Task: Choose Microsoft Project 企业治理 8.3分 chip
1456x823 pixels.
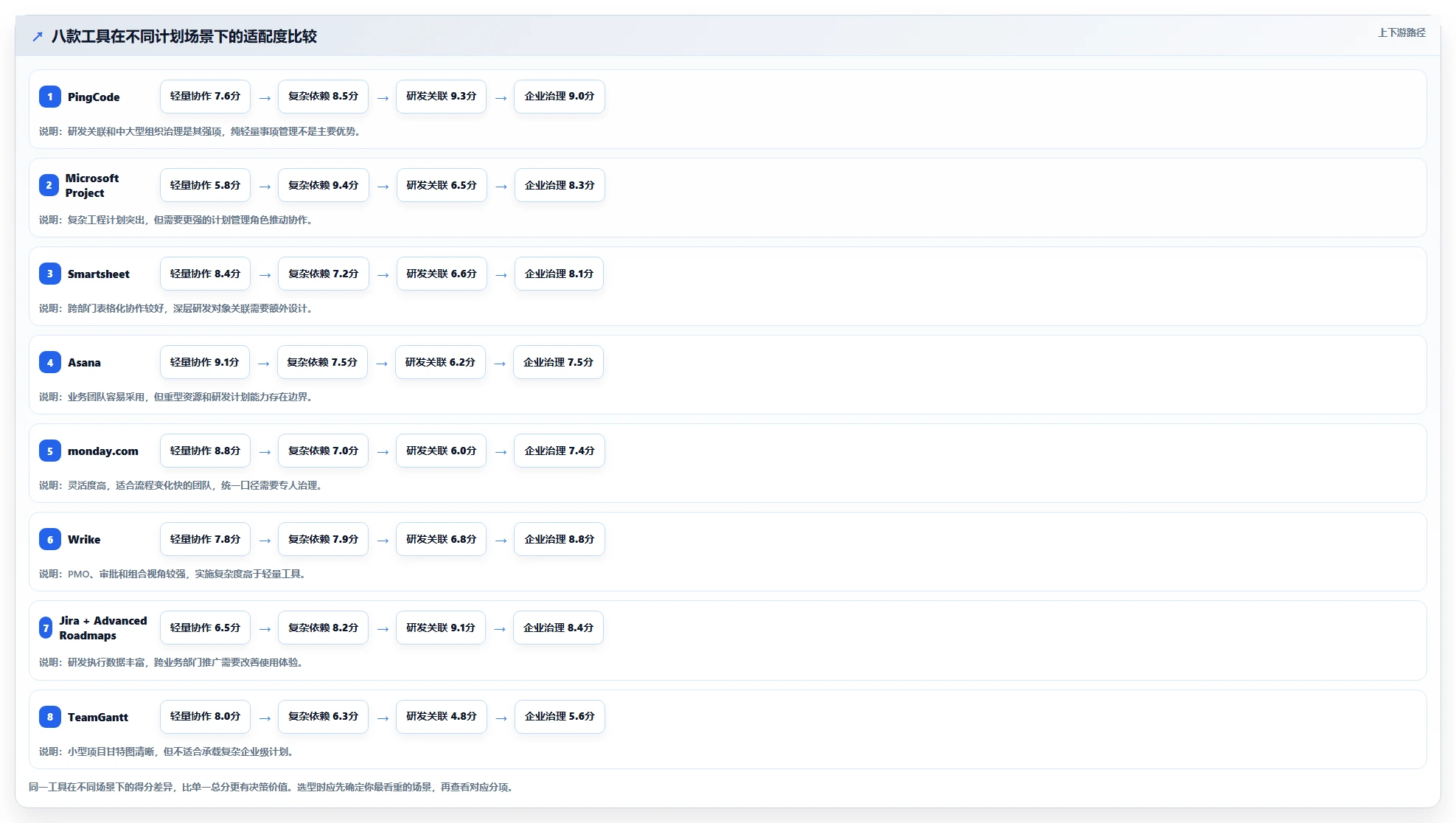Action: 560,185
